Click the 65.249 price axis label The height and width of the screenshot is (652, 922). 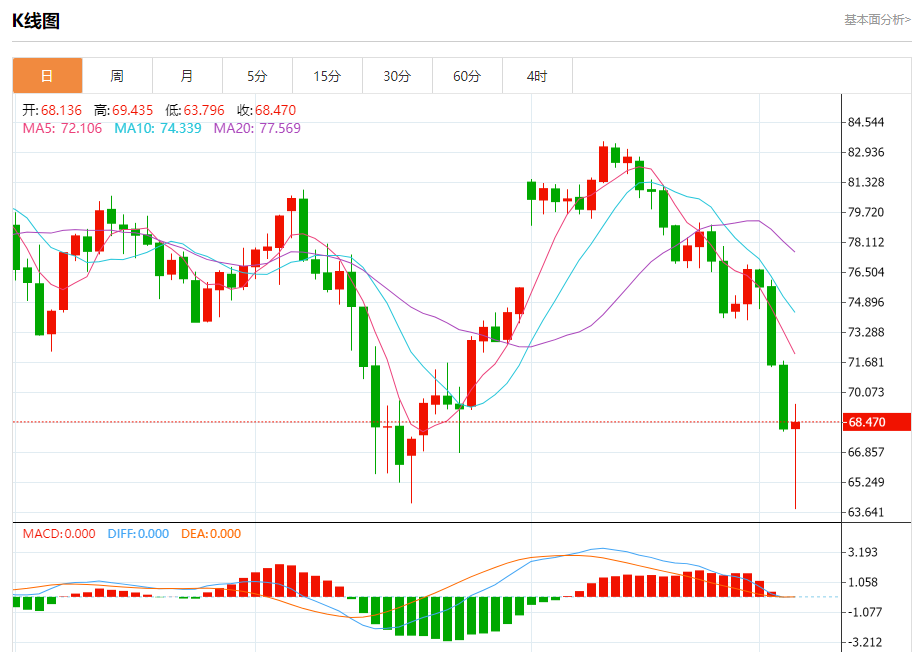coord(866,482)
